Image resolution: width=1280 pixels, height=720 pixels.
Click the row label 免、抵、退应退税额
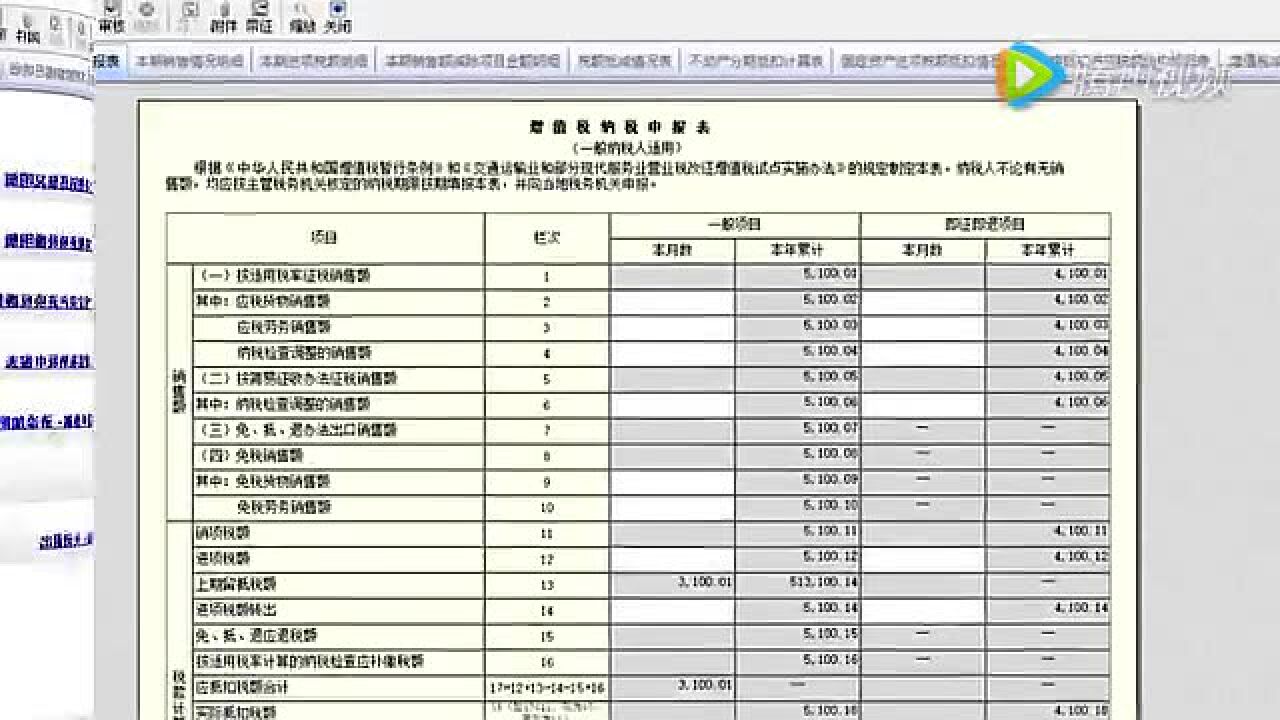(256, 635)
